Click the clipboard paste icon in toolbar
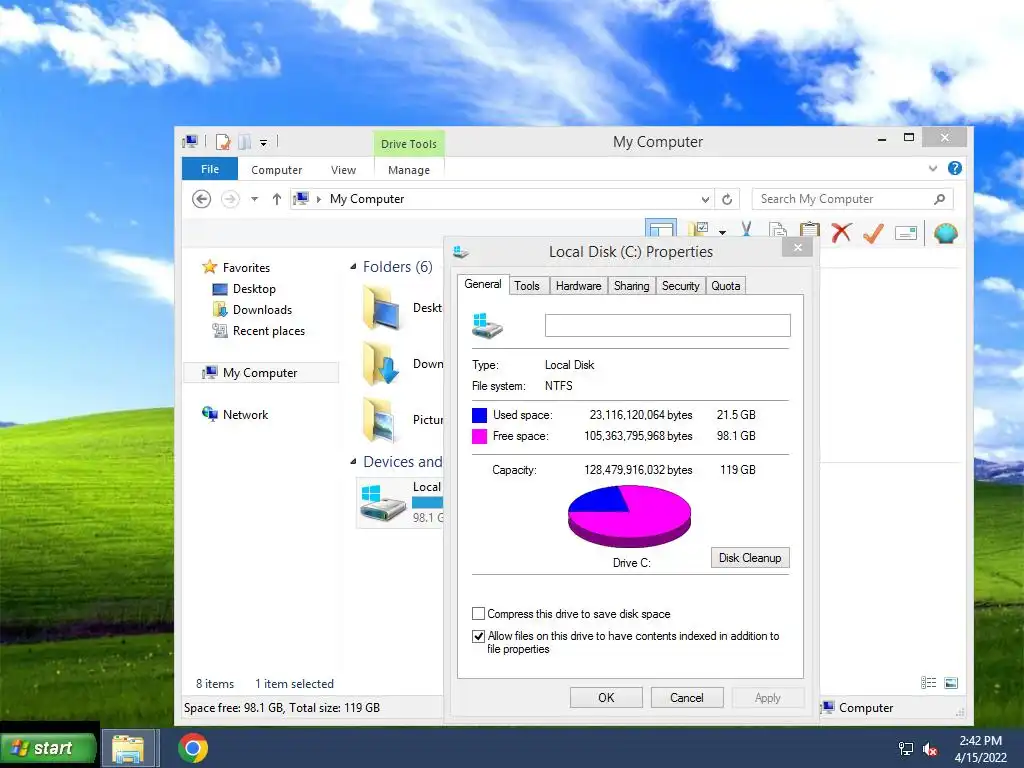 click(x=810, y=230)
